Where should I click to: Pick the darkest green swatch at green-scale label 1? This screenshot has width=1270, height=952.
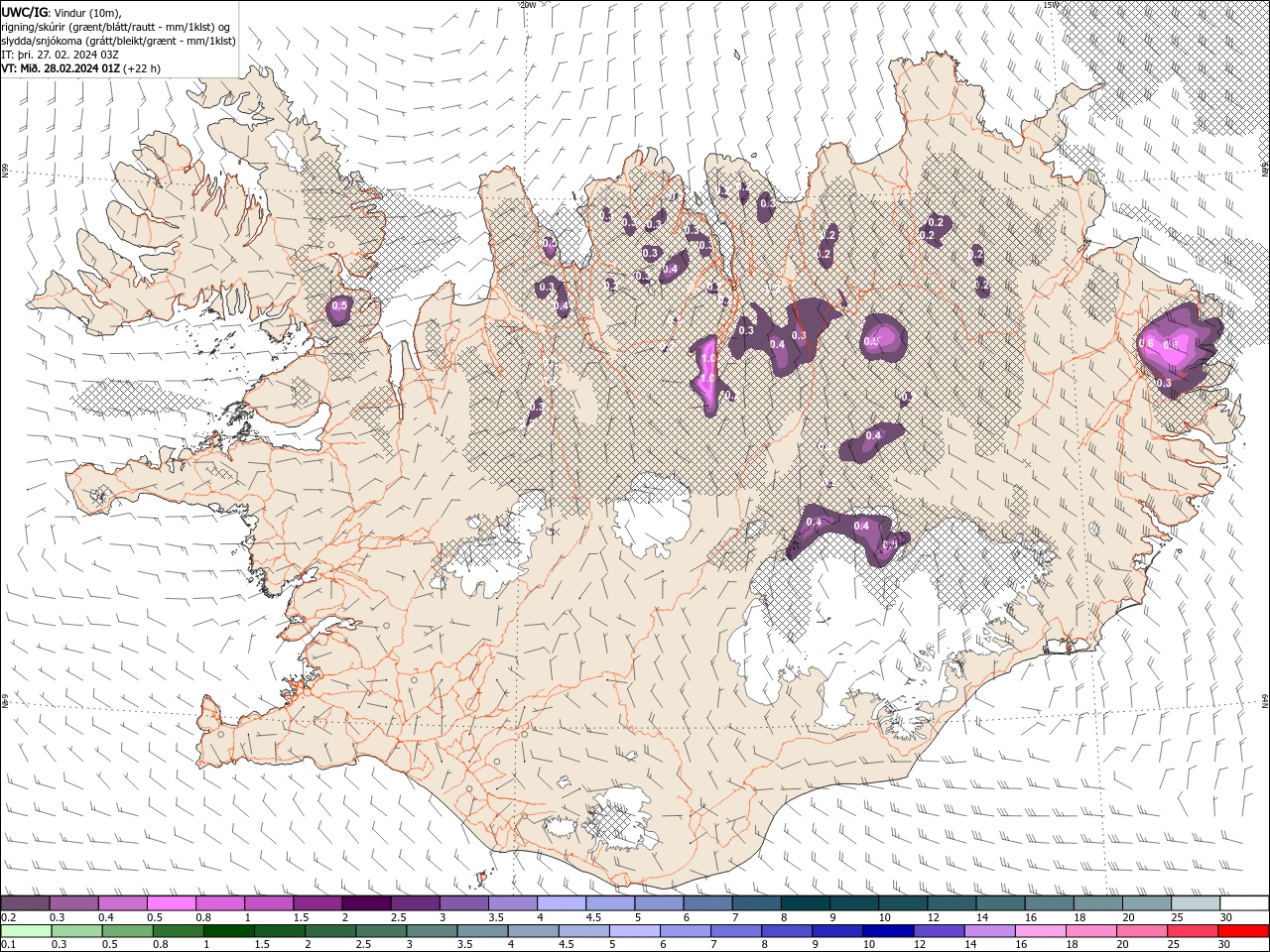tap(228, 931)
